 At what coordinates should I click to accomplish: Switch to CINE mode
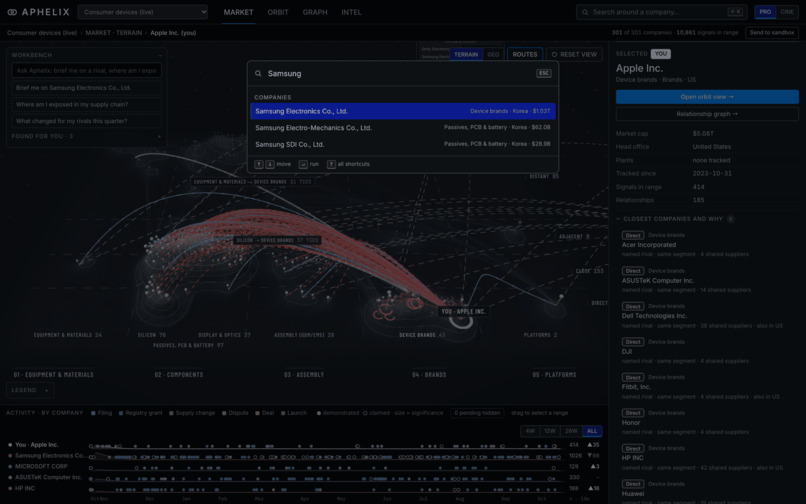787,12
